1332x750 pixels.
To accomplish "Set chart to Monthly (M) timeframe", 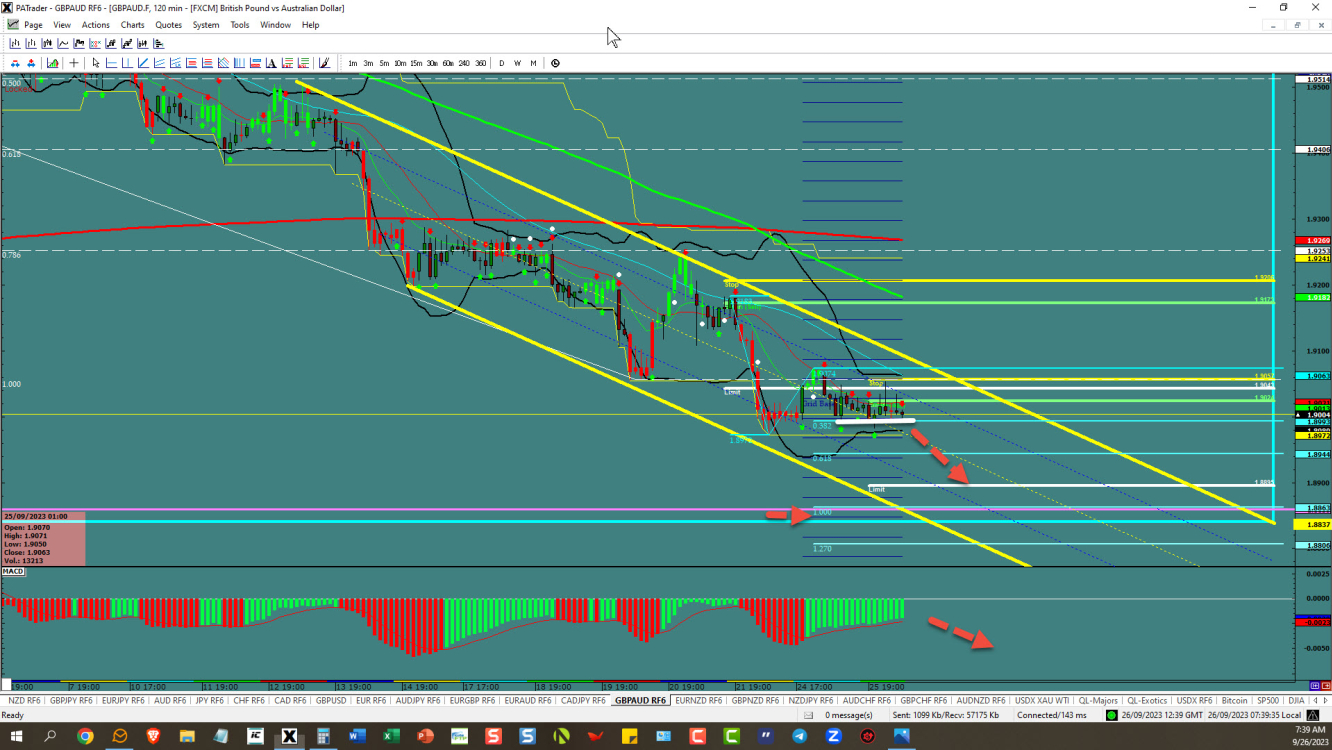I will (534, 63).
